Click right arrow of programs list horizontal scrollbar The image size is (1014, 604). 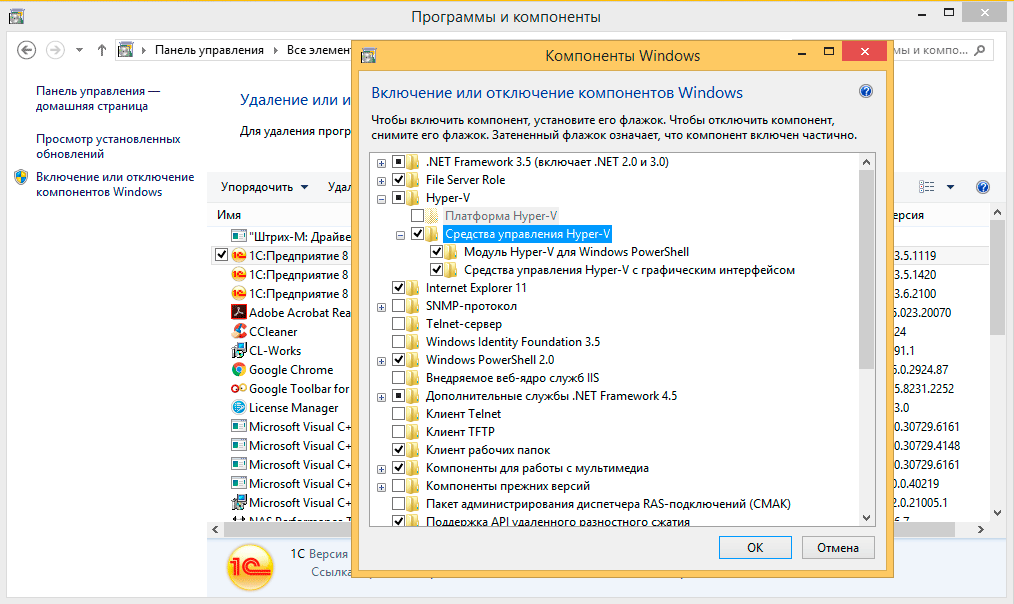(980, 530)
